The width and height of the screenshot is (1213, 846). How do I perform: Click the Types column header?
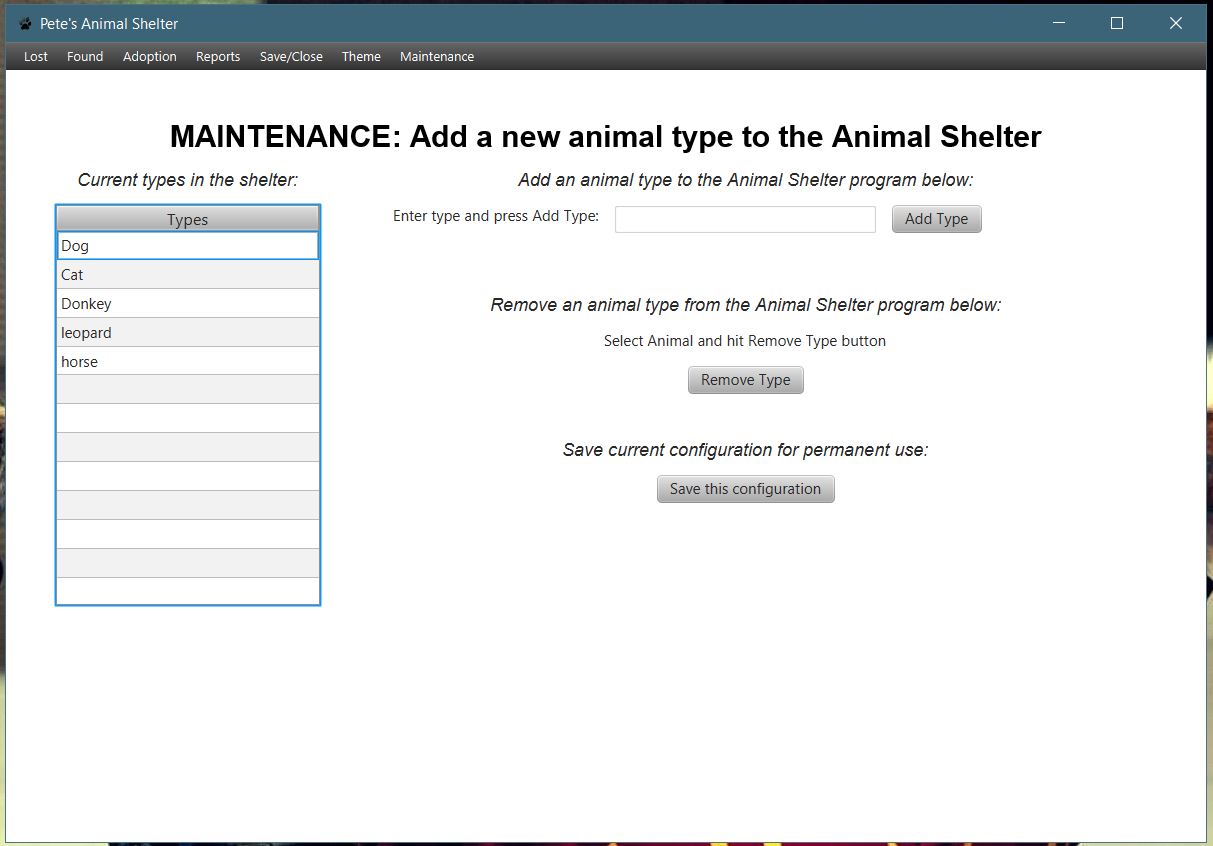coord(186,218)
